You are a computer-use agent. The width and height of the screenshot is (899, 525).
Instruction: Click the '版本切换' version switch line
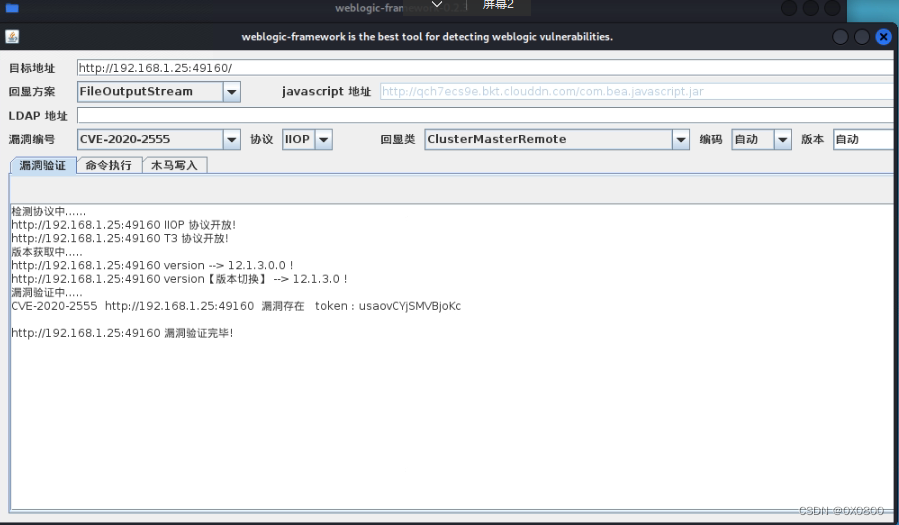(179, 279)
